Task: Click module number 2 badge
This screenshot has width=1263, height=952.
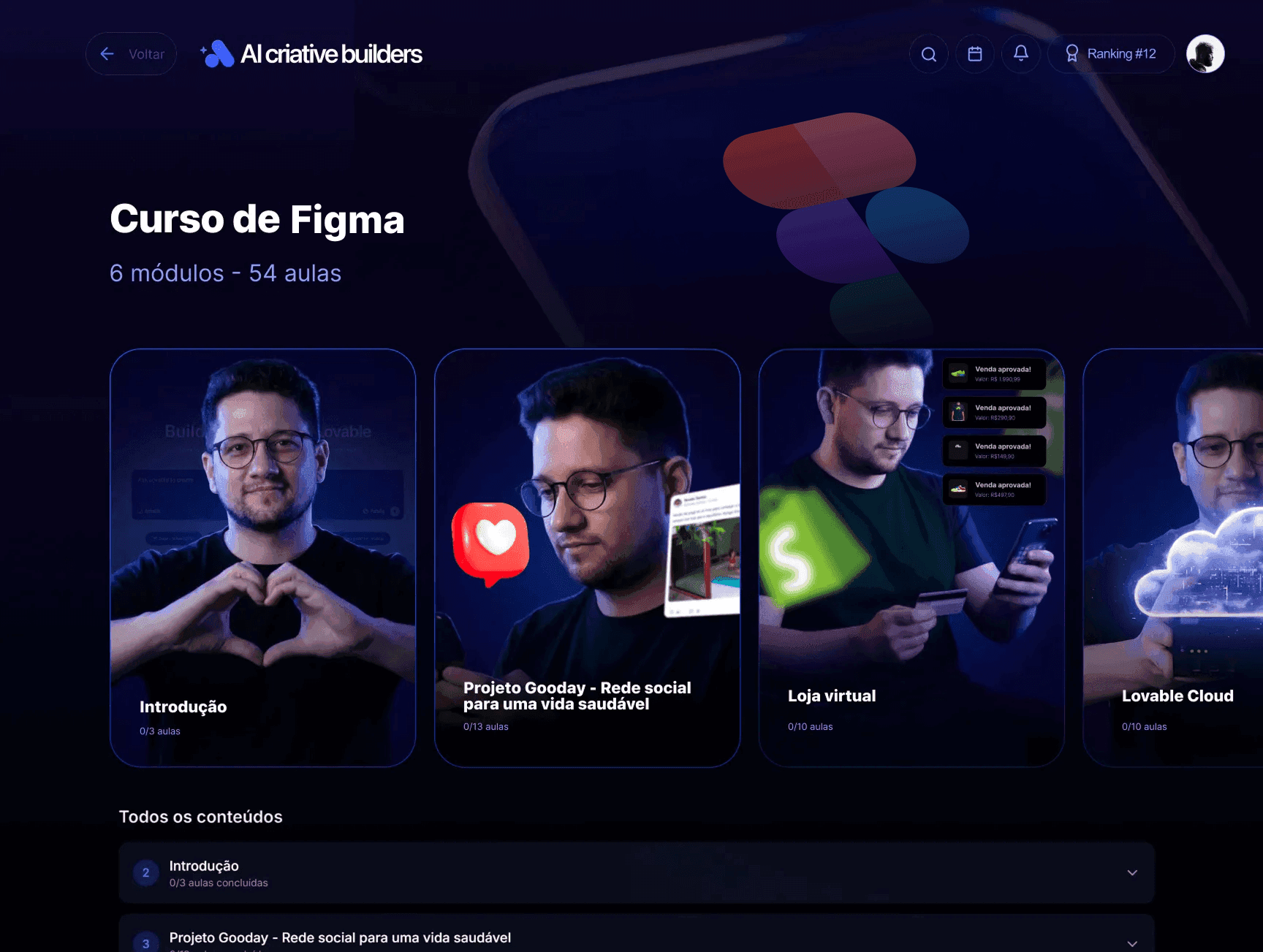Action: (146, 873)
